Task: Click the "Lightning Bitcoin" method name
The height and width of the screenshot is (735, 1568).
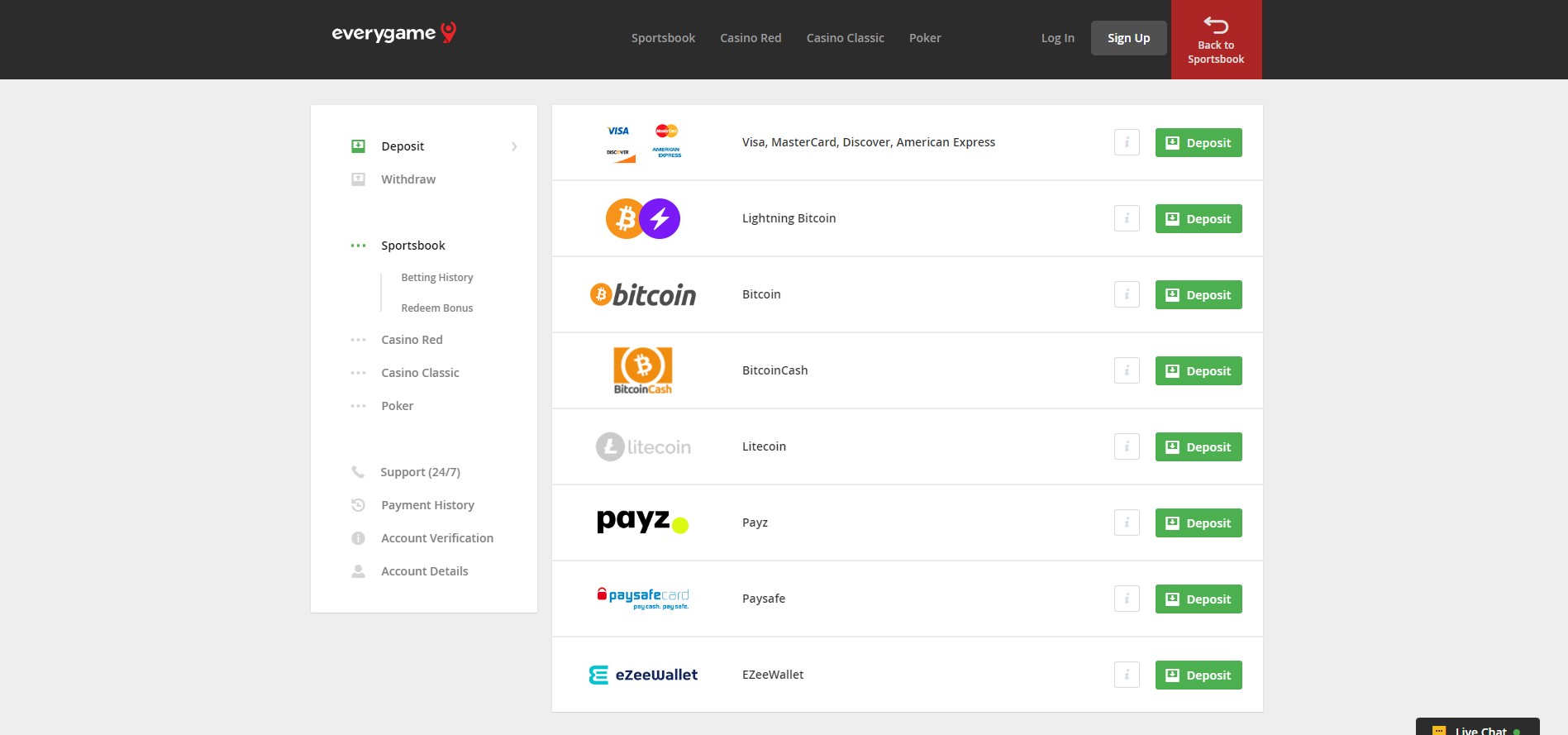Action: pos(789,218)
